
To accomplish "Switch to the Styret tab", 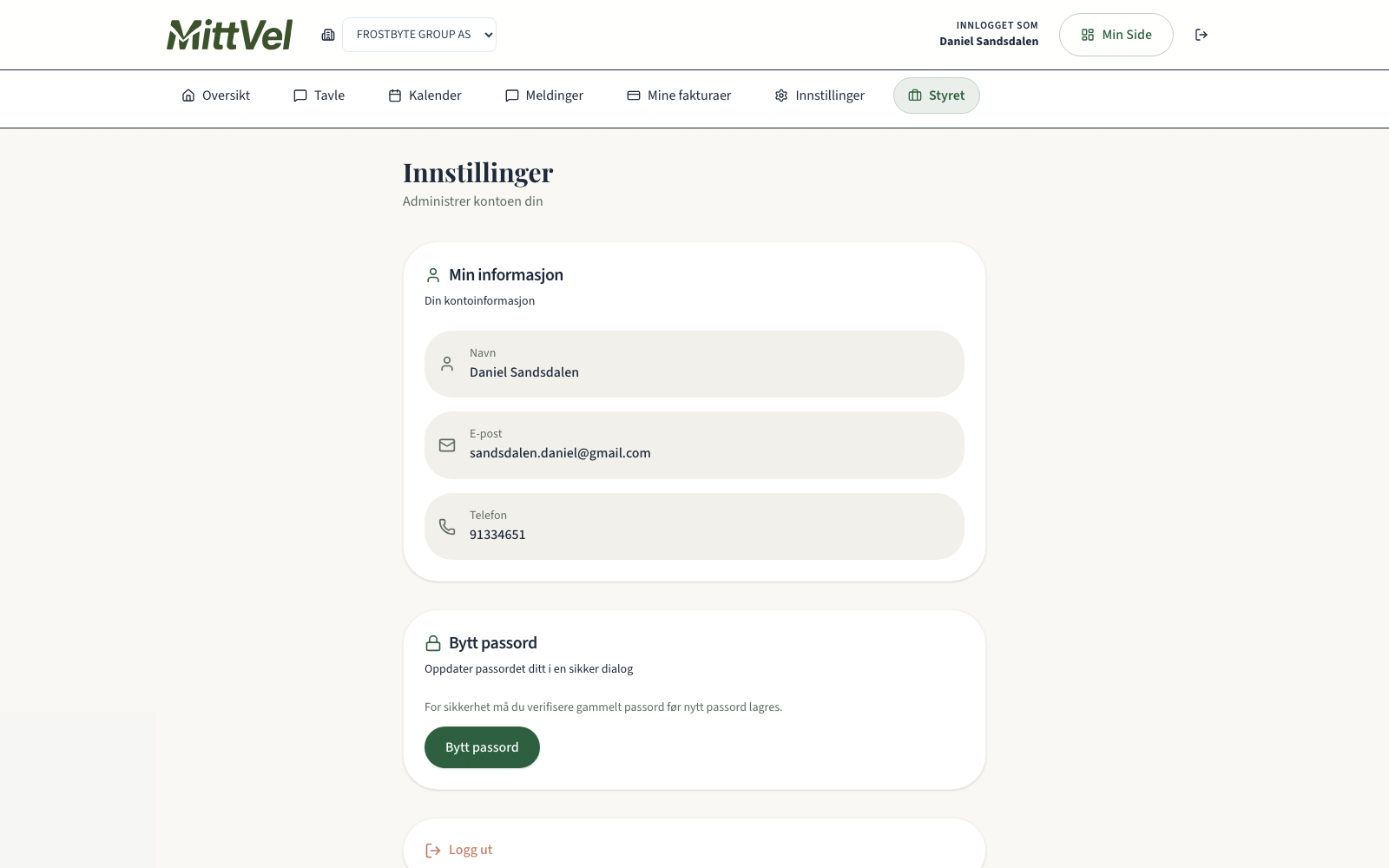I will click(936, 95).
